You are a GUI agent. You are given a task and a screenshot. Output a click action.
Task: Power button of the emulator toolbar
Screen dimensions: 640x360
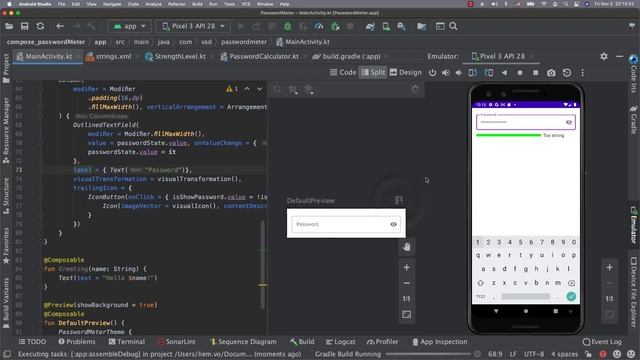click(432, 73)
